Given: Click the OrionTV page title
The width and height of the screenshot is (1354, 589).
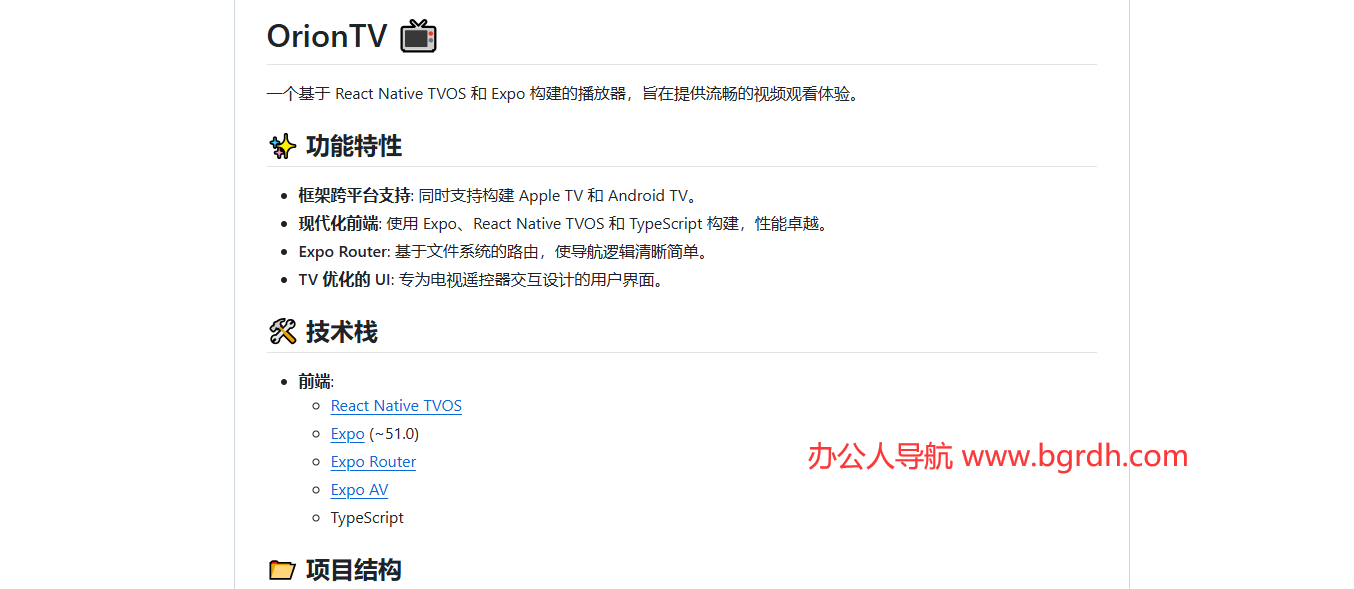Looking at the screenshot, I should (x=327, y=35).
